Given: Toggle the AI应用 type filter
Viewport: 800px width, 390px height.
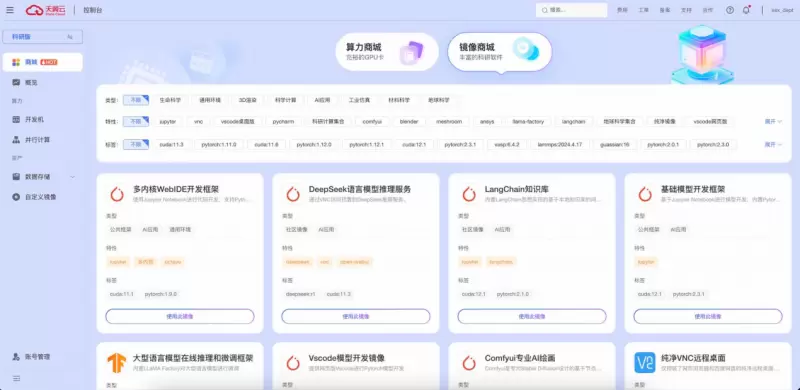Looking at the screenshot, I should (x=322, y=100).
